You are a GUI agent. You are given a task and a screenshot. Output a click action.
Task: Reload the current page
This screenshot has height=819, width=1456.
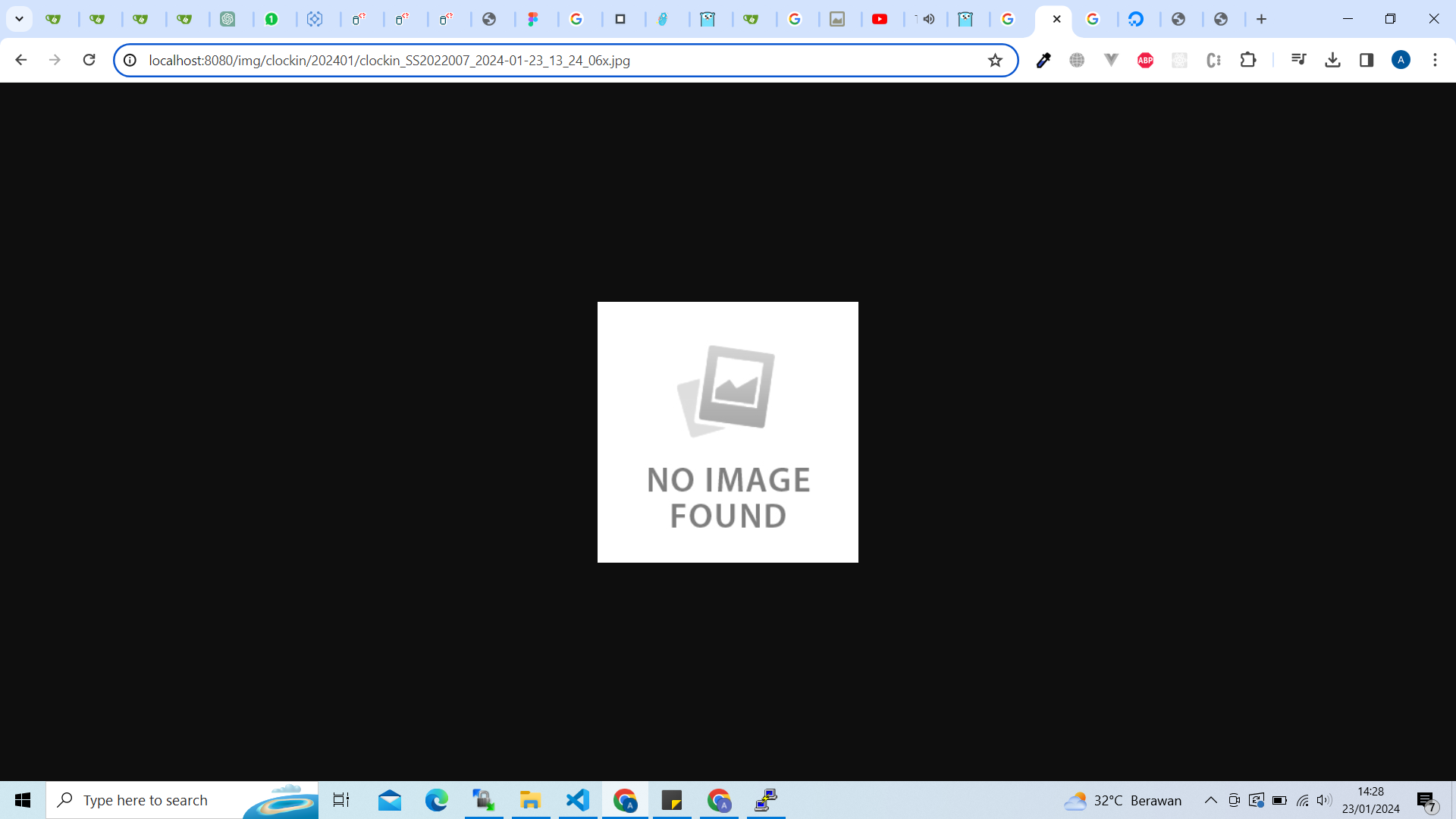coord(89,60)
